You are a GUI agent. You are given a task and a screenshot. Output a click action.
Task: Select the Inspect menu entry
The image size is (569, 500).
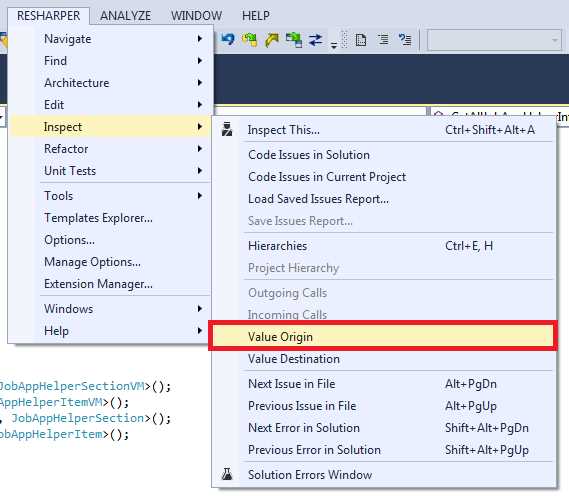(x=111, y=127)
